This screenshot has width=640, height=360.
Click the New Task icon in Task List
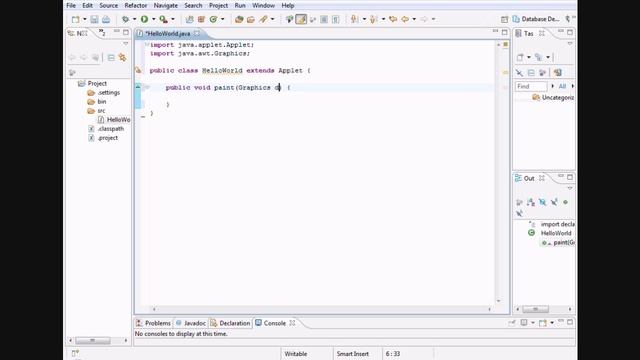coord(520,57)
